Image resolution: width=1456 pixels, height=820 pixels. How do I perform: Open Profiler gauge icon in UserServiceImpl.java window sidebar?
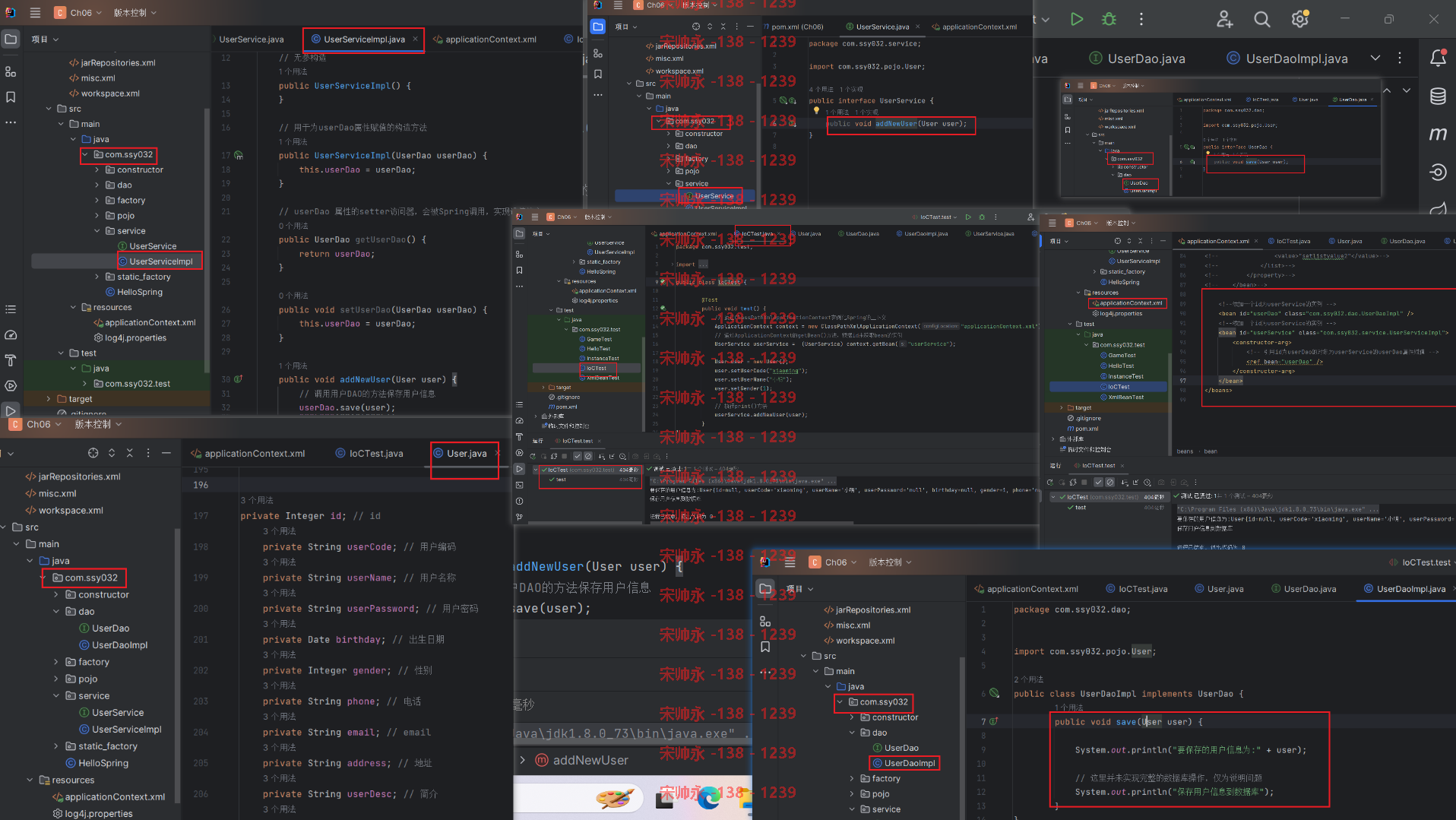point(11,335)
